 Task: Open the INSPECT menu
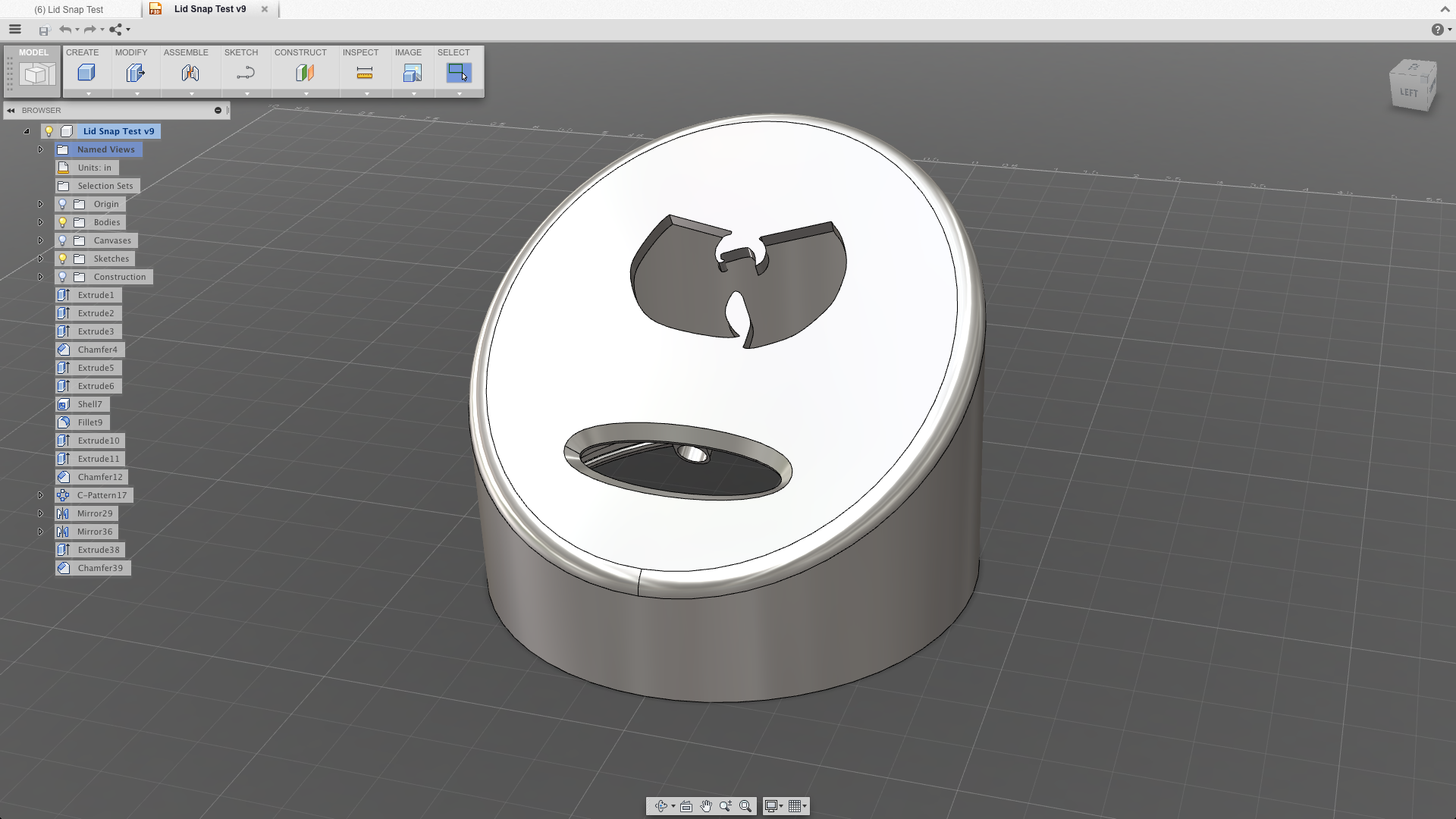click(x=360, y=52)
